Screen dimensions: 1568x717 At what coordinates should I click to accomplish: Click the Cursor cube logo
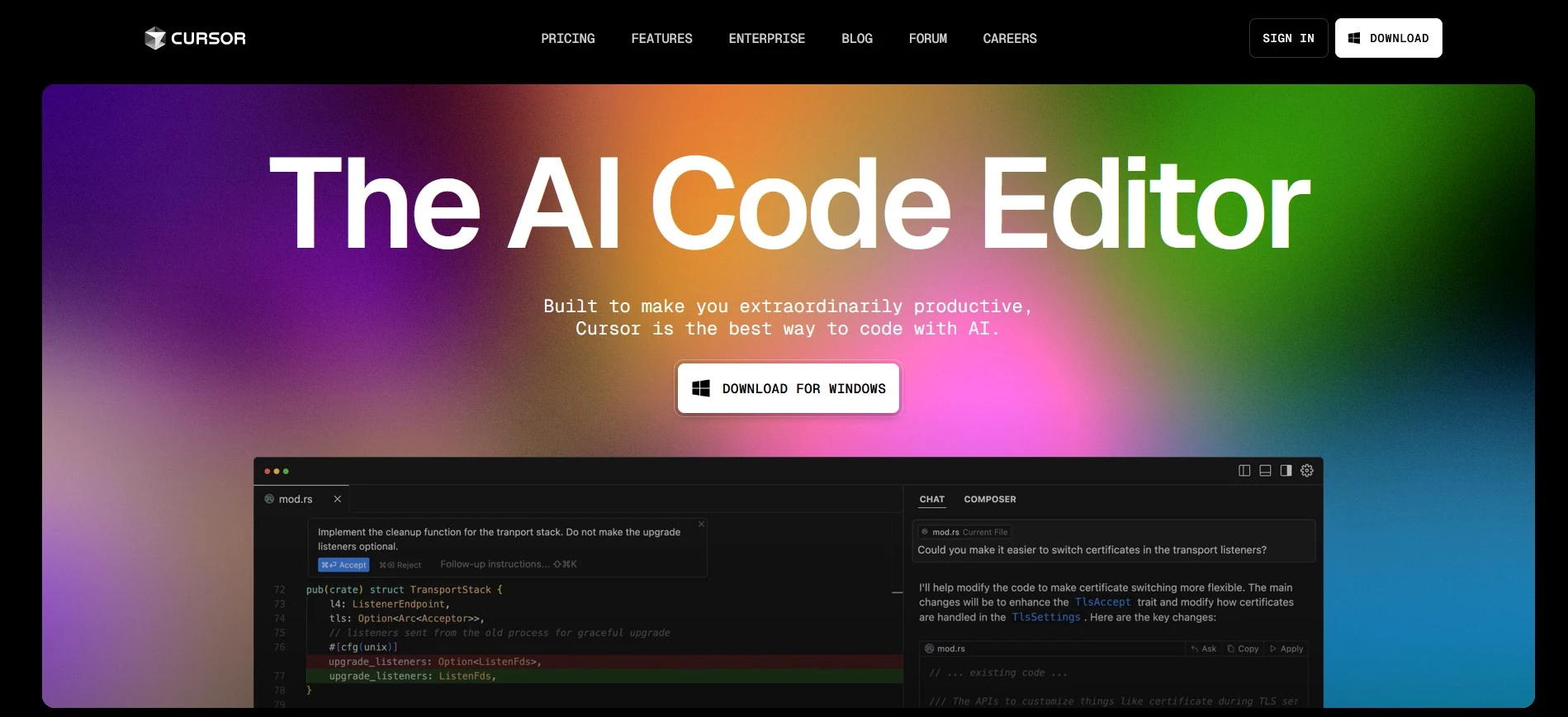(x=154, y=38)
